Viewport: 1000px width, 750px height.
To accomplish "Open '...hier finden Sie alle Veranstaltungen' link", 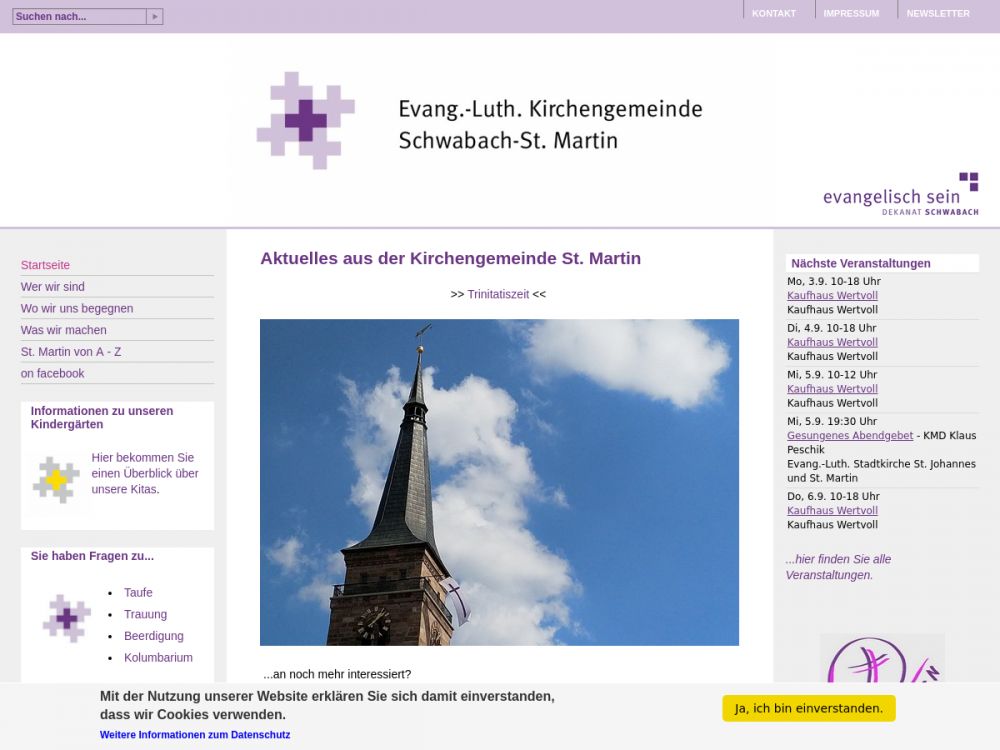I will pos(838,567).
